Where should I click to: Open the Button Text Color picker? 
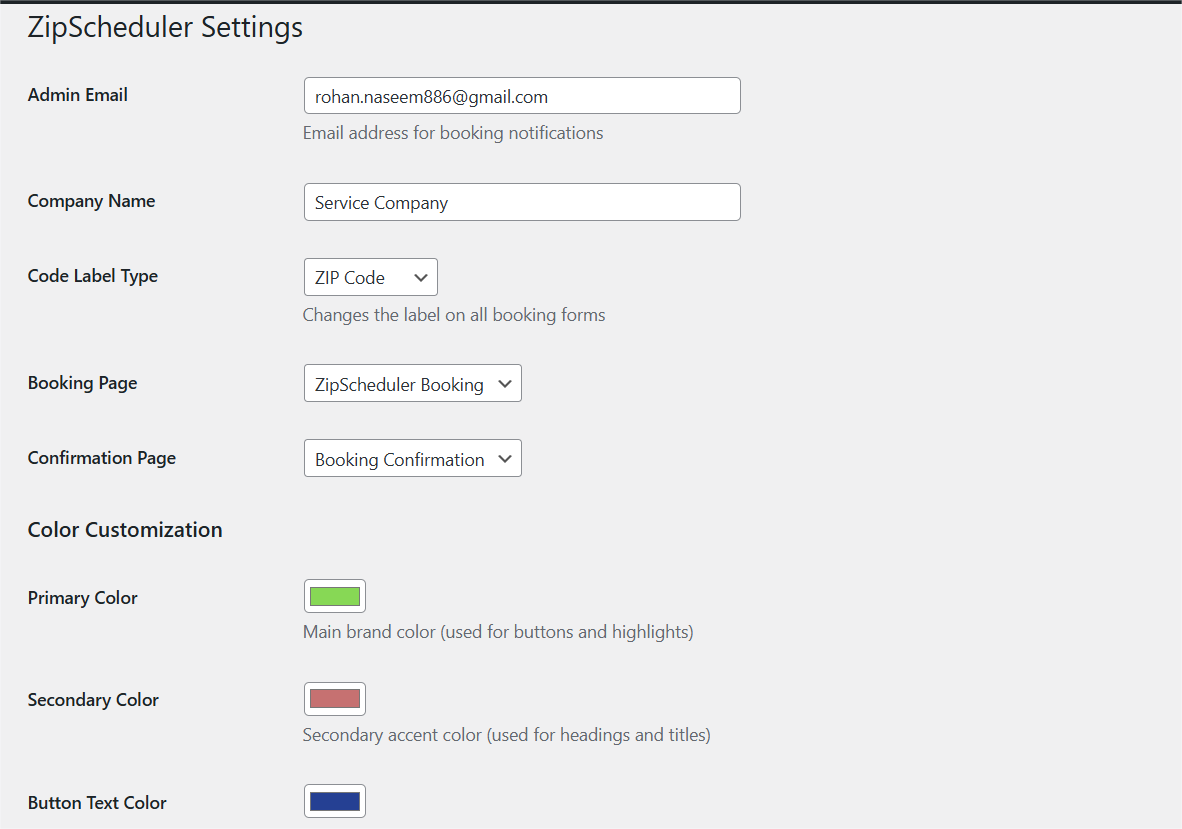(x=334, y=800)
